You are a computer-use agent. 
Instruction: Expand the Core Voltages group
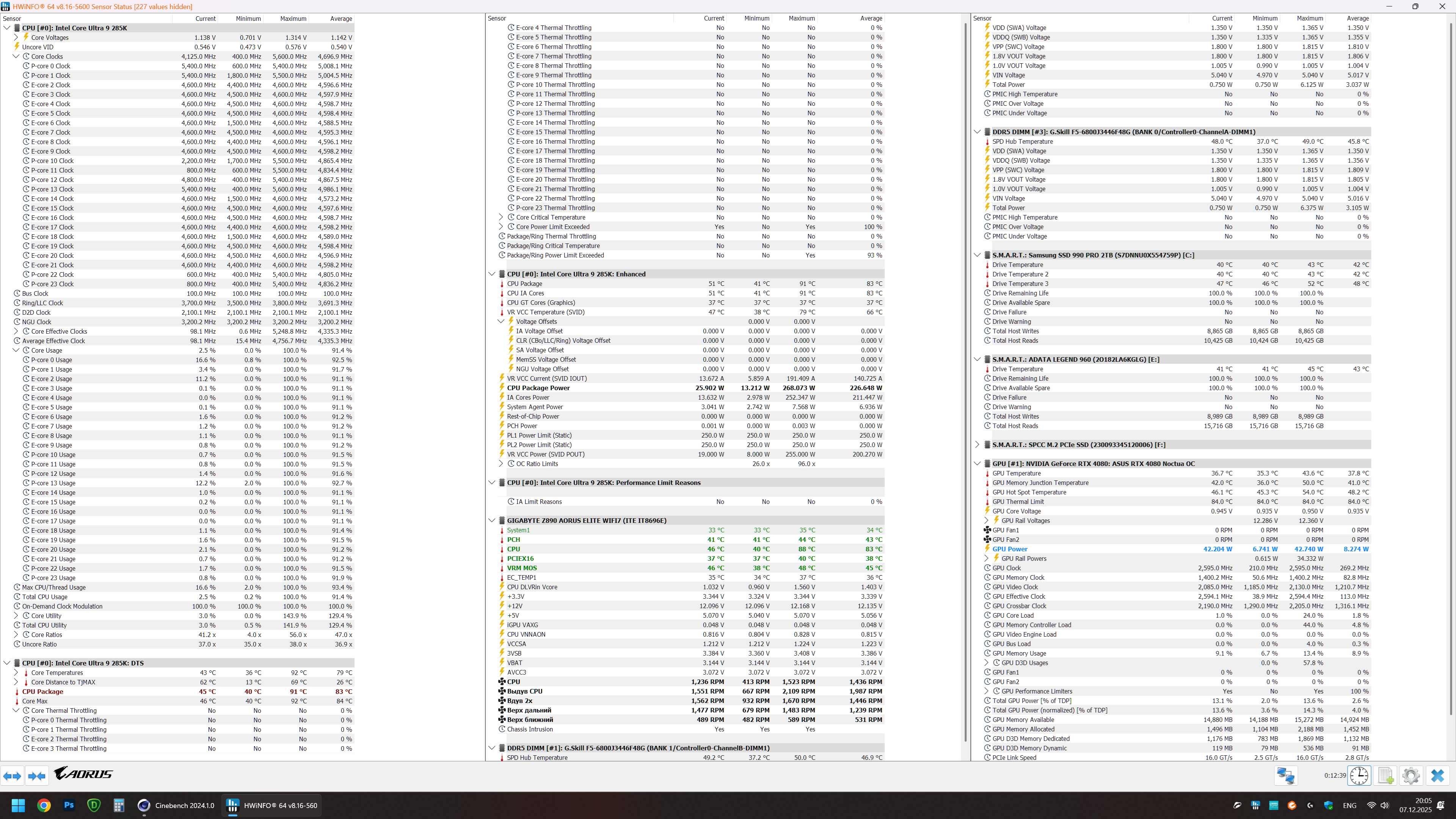[x=16, y=37]
